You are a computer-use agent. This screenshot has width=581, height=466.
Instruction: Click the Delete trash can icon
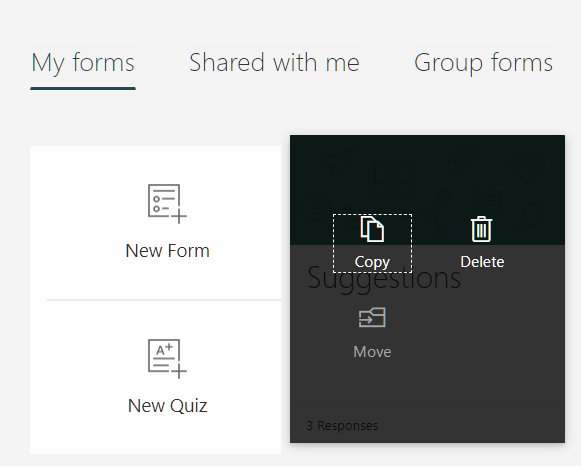(481, 229)
